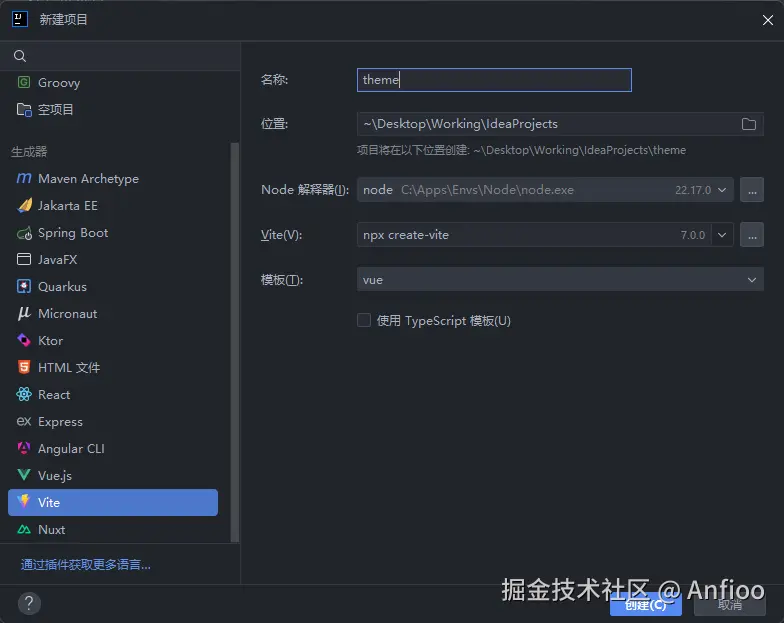
Task: Select the Micronaut list item text
Action: click(68, 314)
